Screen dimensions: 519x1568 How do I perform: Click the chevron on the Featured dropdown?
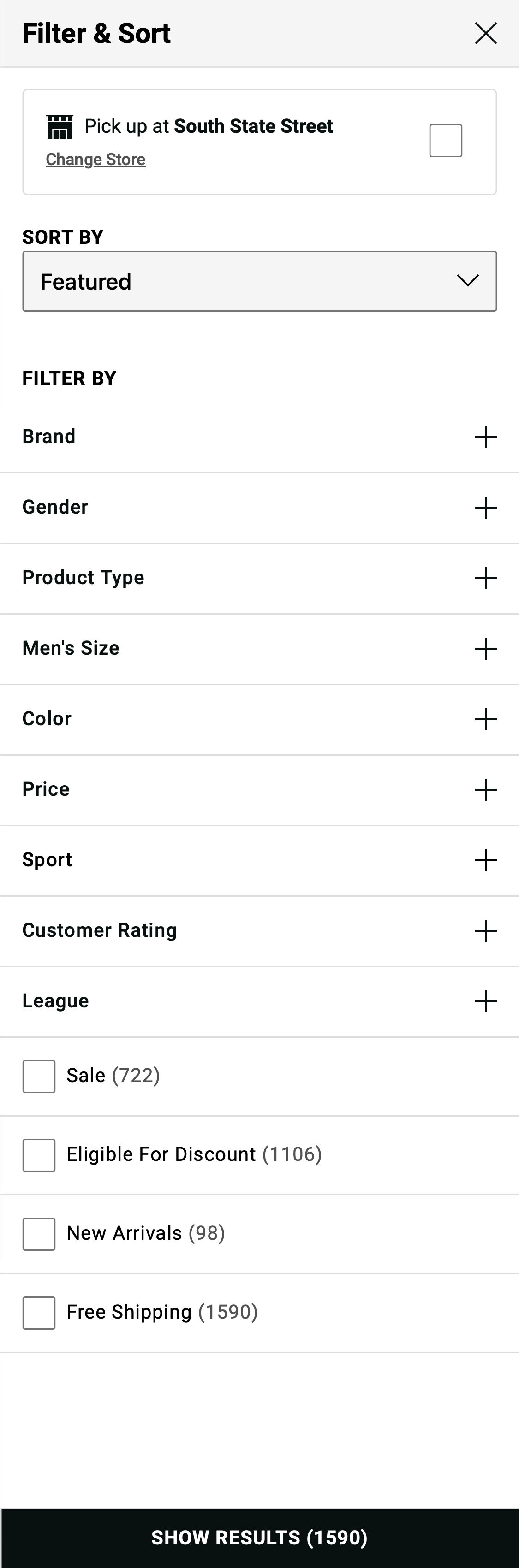(x=467, y=281)
